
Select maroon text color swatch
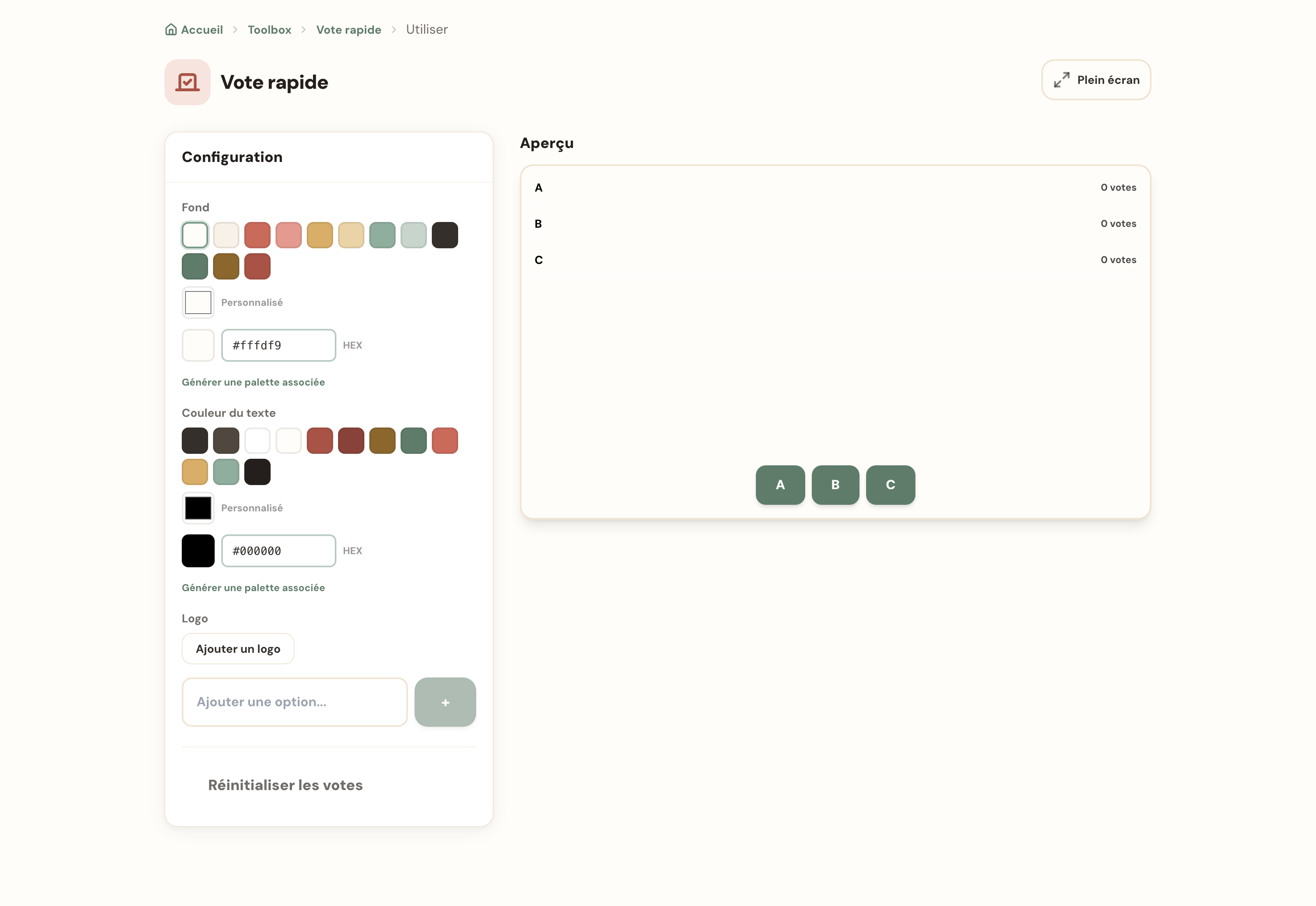point(351,441)
